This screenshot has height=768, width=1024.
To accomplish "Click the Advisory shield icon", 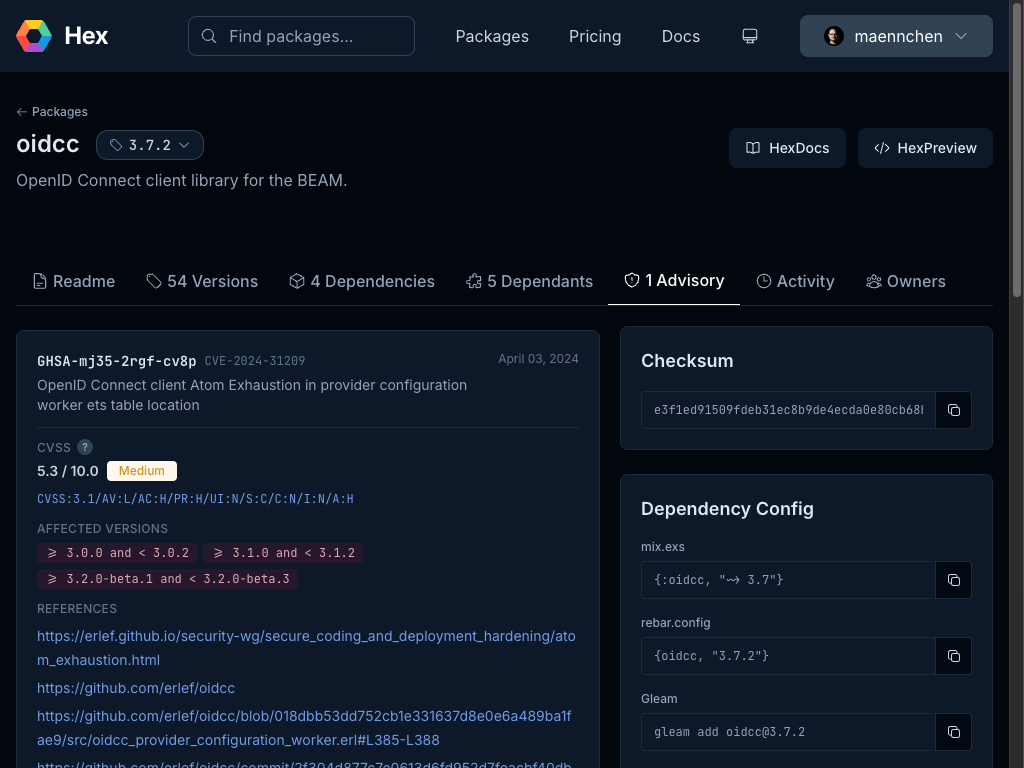I will (632, 280).
